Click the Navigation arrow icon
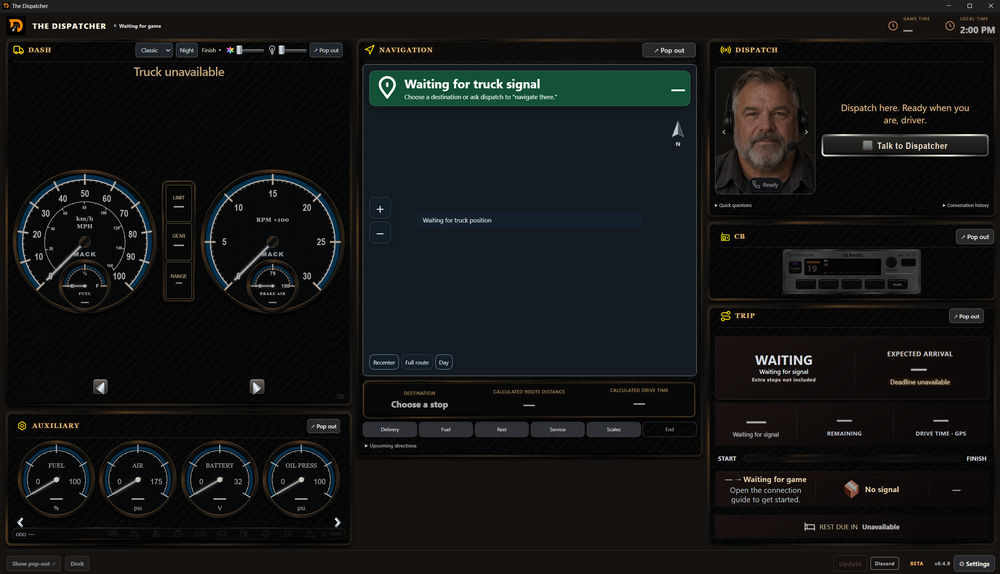The image size is (1000, 574). [x=370, y=50]
